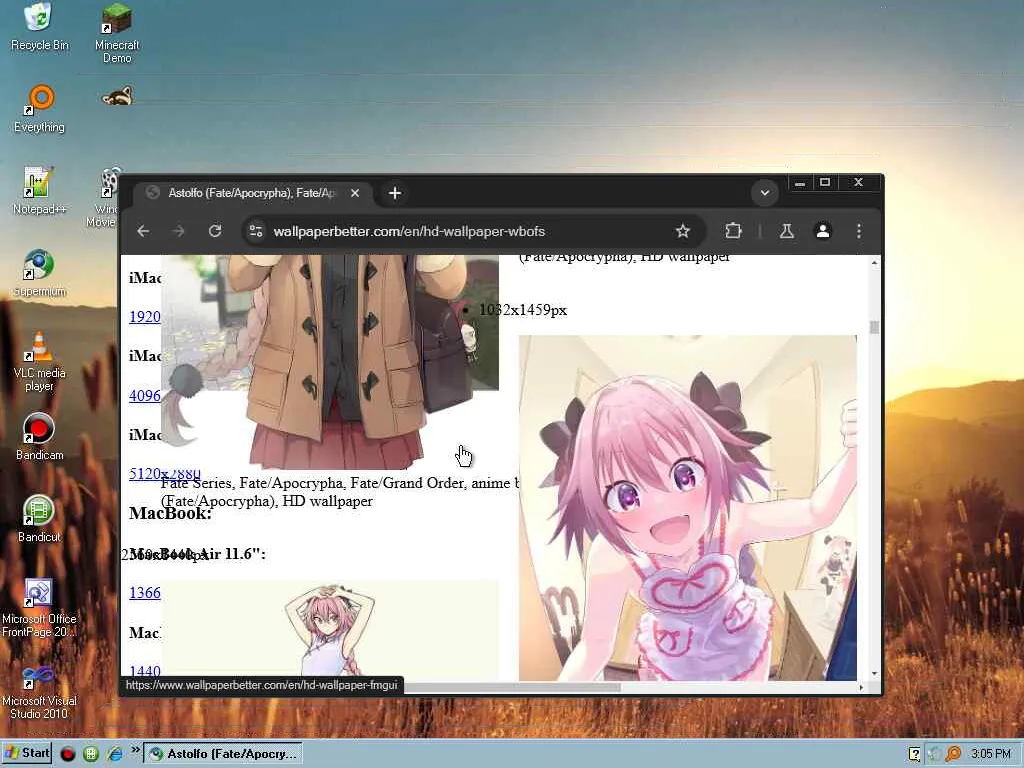Open the Bandicam desktop shortcut
Image resolution: width=1024 pixels, height=768 pixels.
39,436
